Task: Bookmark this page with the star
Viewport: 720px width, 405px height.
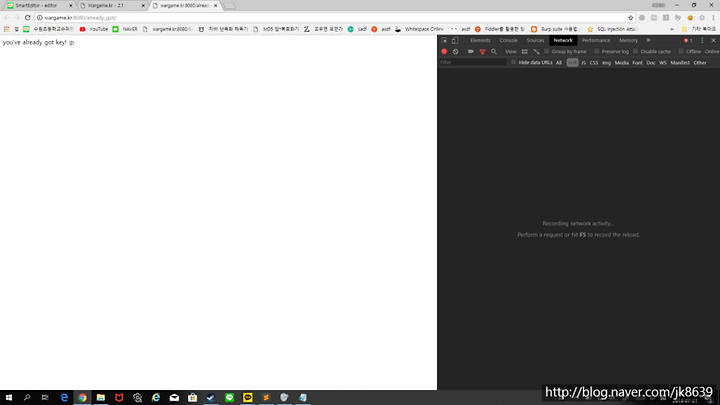Action: [x=630, y=17]
